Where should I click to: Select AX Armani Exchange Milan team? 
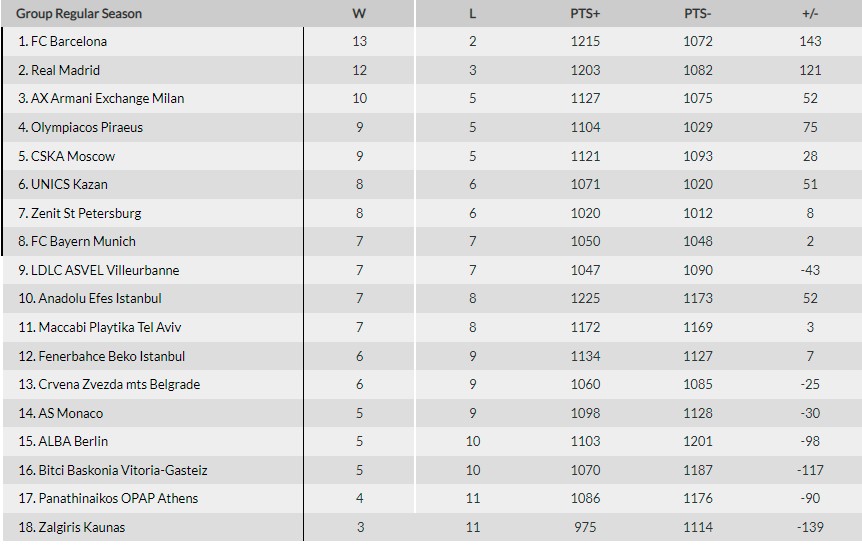(108, 99)
